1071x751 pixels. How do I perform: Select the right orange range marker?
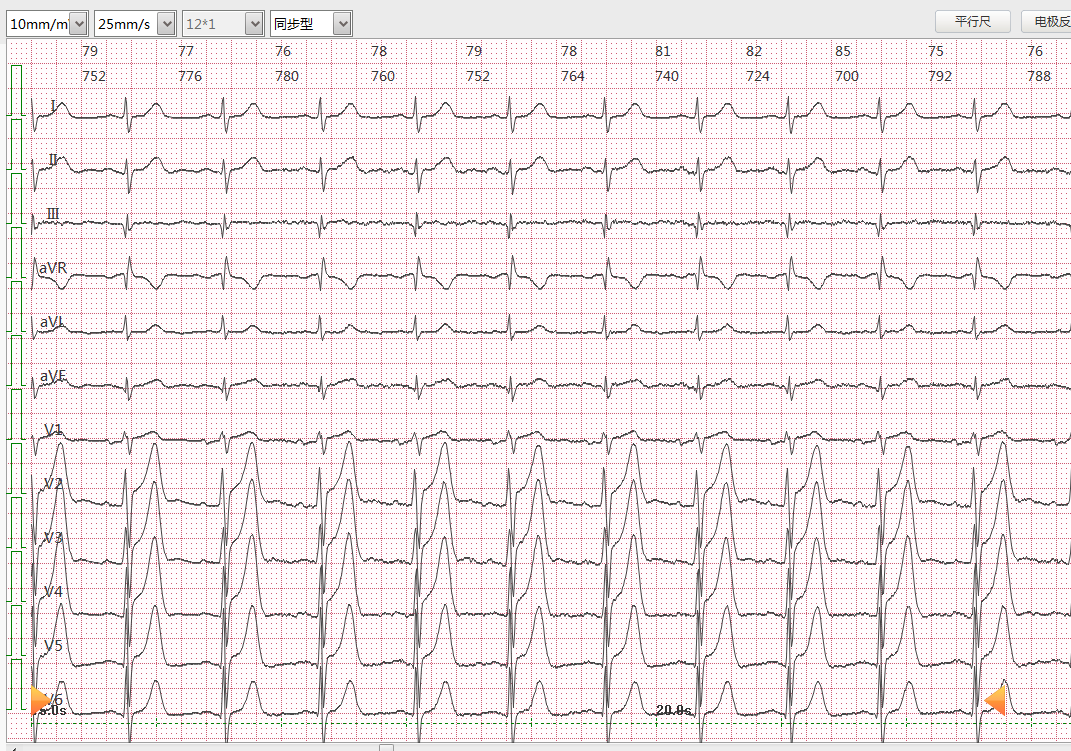[995, 700]
